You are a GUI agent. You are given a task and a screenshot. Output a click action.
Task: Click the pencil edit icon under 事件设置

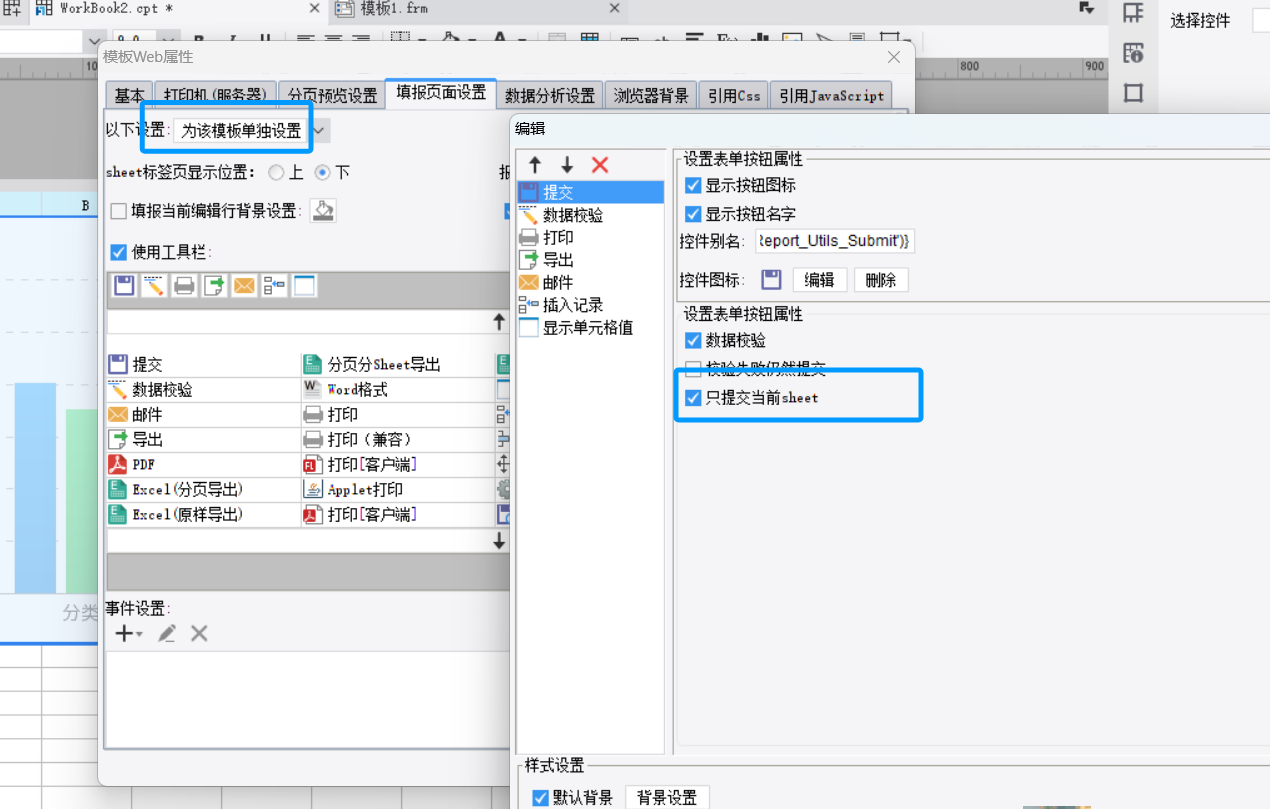click(x=167, y=633)
